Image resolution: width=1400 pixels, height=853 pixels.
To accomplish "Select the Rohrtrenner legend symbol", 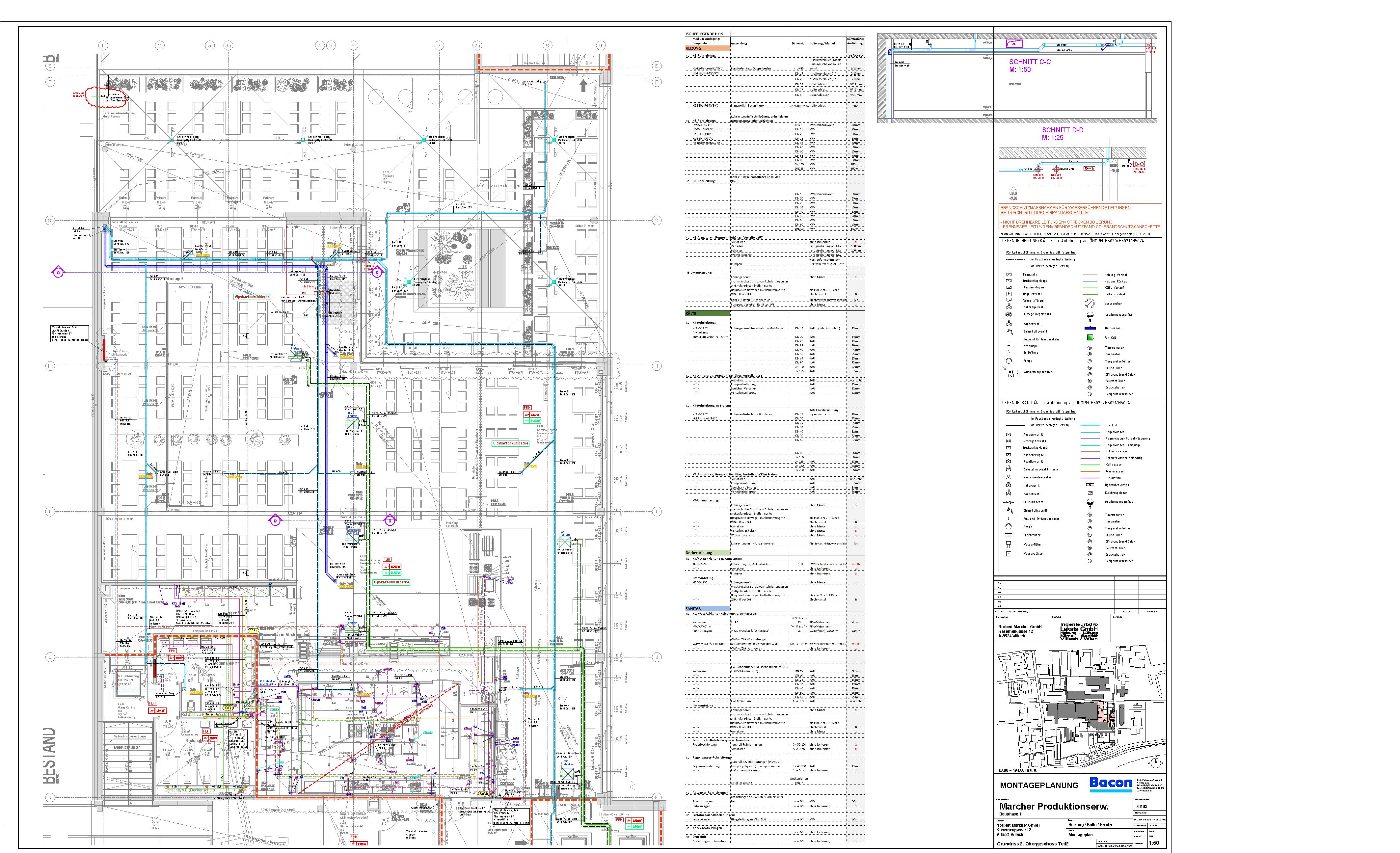I will pos(1009,535).
